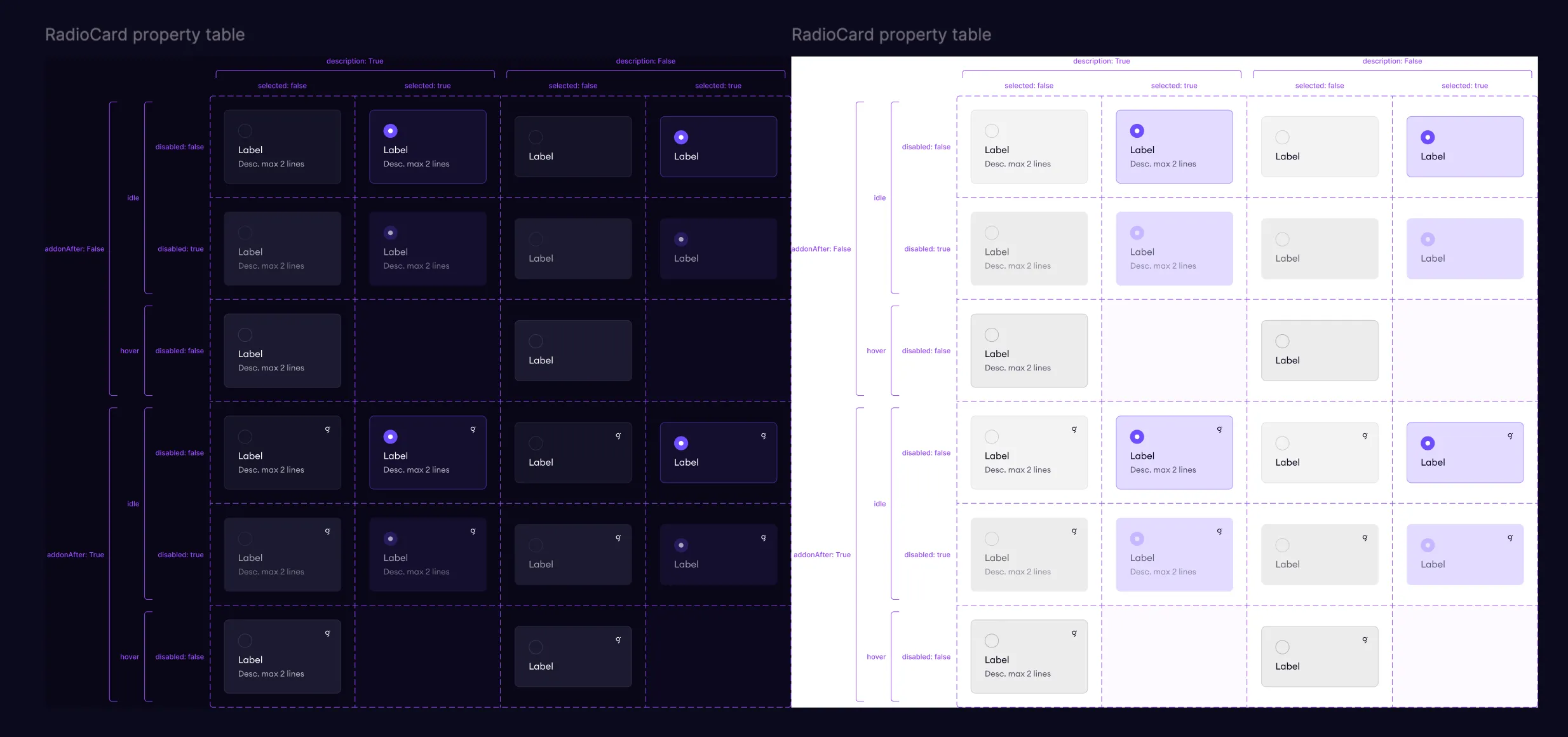Expand the addonAfter: False group on dark table
This screenshot has height=737, width=1568.
pyautogui.click(x=76, y=248)
